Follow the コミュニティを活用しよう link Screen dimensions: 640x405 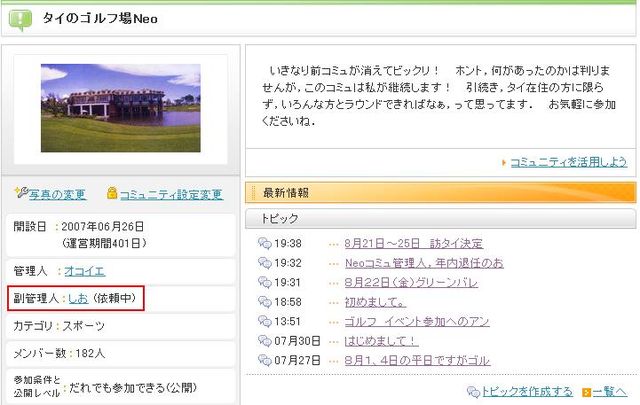[x=568, y=162]
